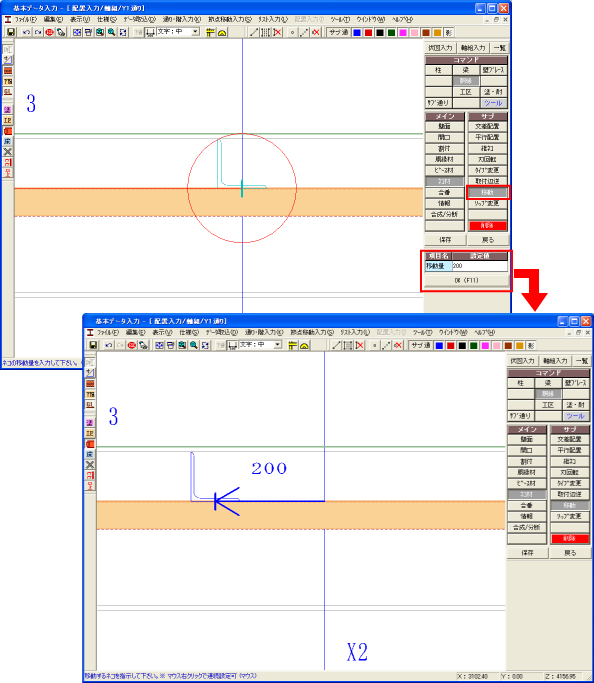The height and width of the screenshot is (683, 594).
Task: Click the red 削除 button in lower window
Action: (570, 538)
